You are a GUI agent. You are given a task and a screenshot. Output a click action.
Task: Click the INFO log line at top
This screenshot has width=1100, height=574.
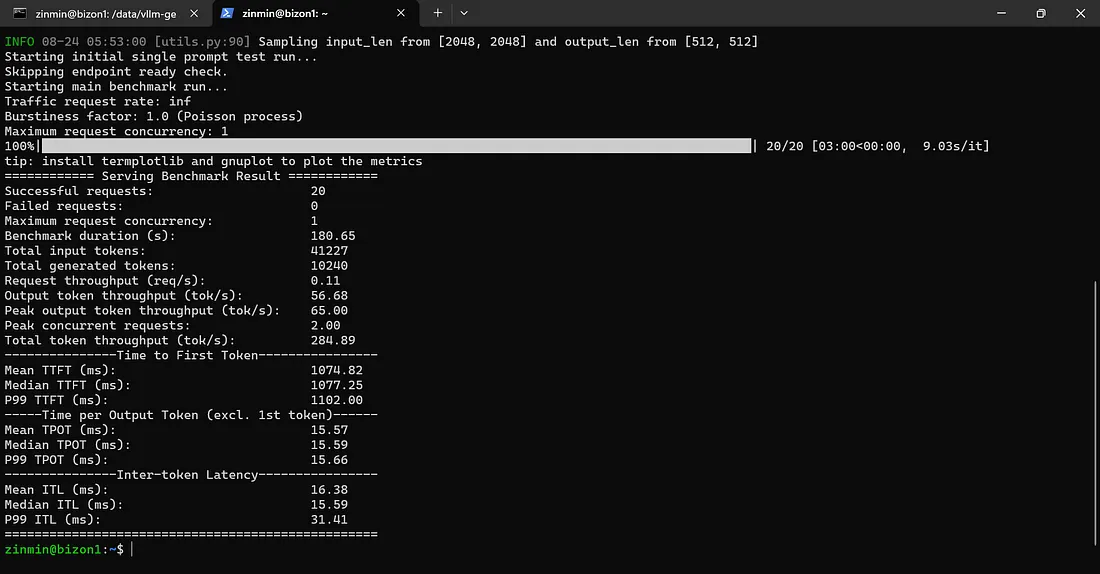pyautogui.click(x=381, y=42)
